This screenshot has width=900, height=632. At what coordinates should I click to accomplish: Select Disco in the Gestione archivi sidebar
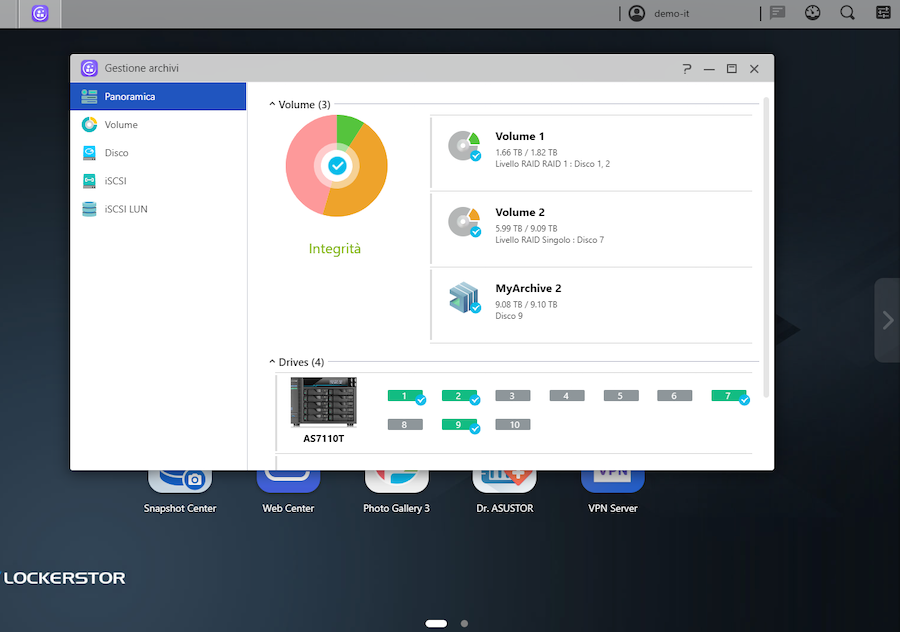[122, 152]
